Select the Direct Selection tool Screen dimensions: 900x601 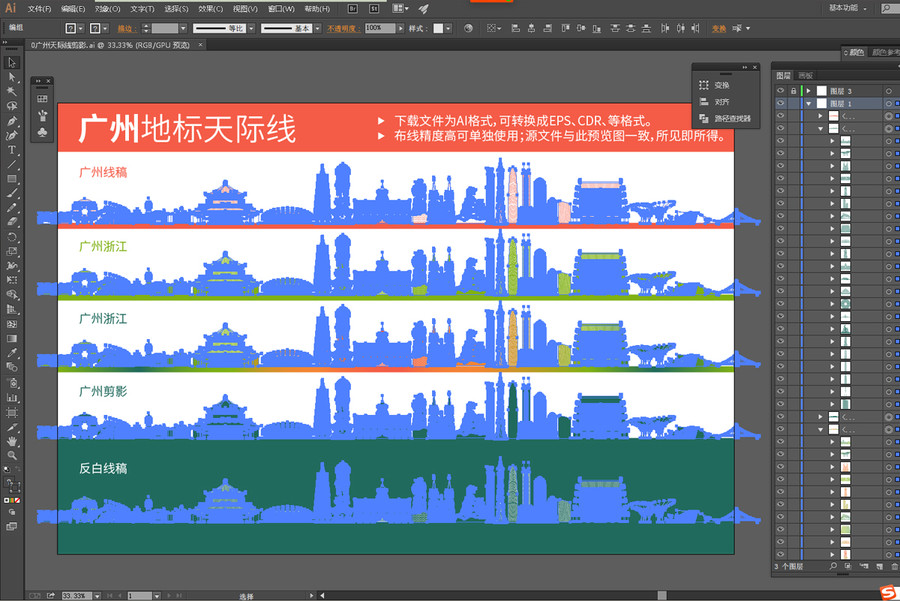point(11,77)
